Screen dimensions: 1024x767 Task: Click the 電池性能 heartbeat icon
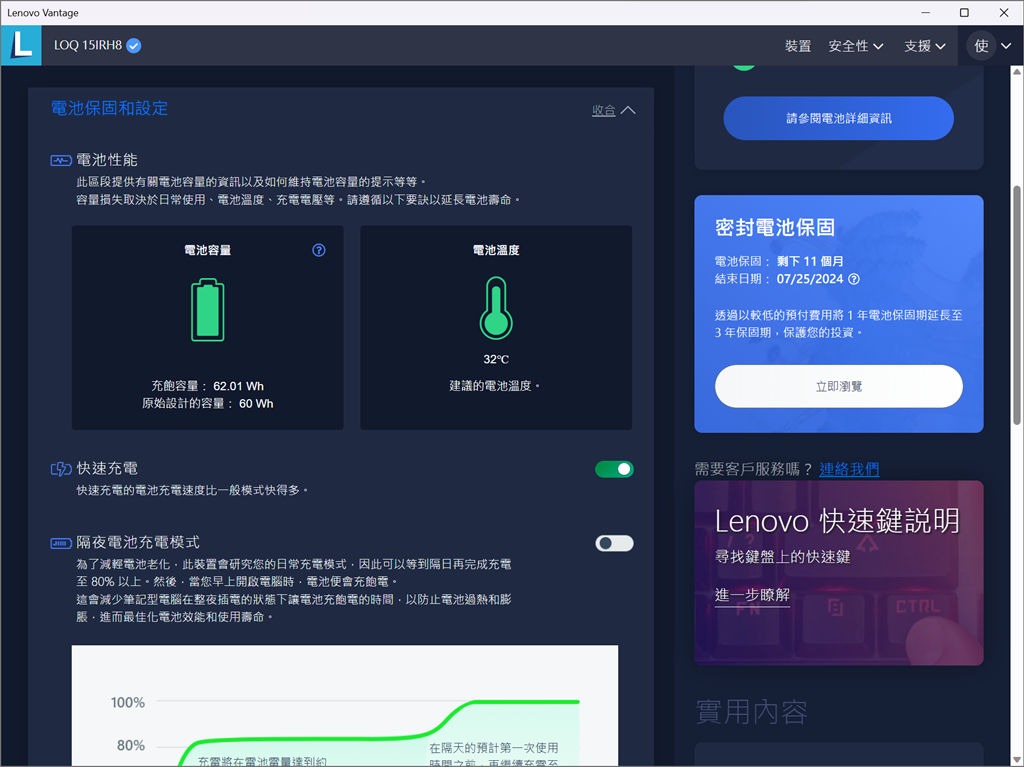point(61,160)
